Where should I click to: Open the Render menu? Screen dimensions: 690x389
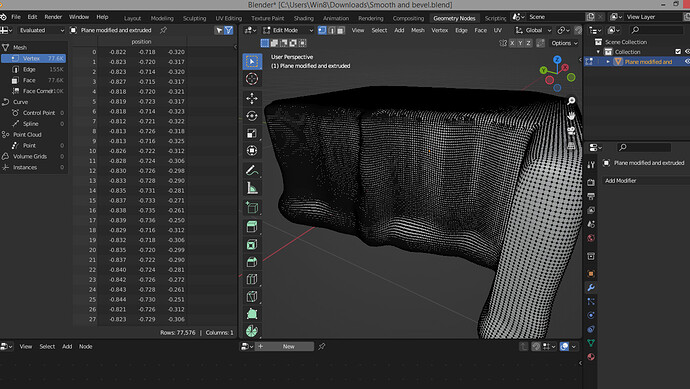(53, 17)
